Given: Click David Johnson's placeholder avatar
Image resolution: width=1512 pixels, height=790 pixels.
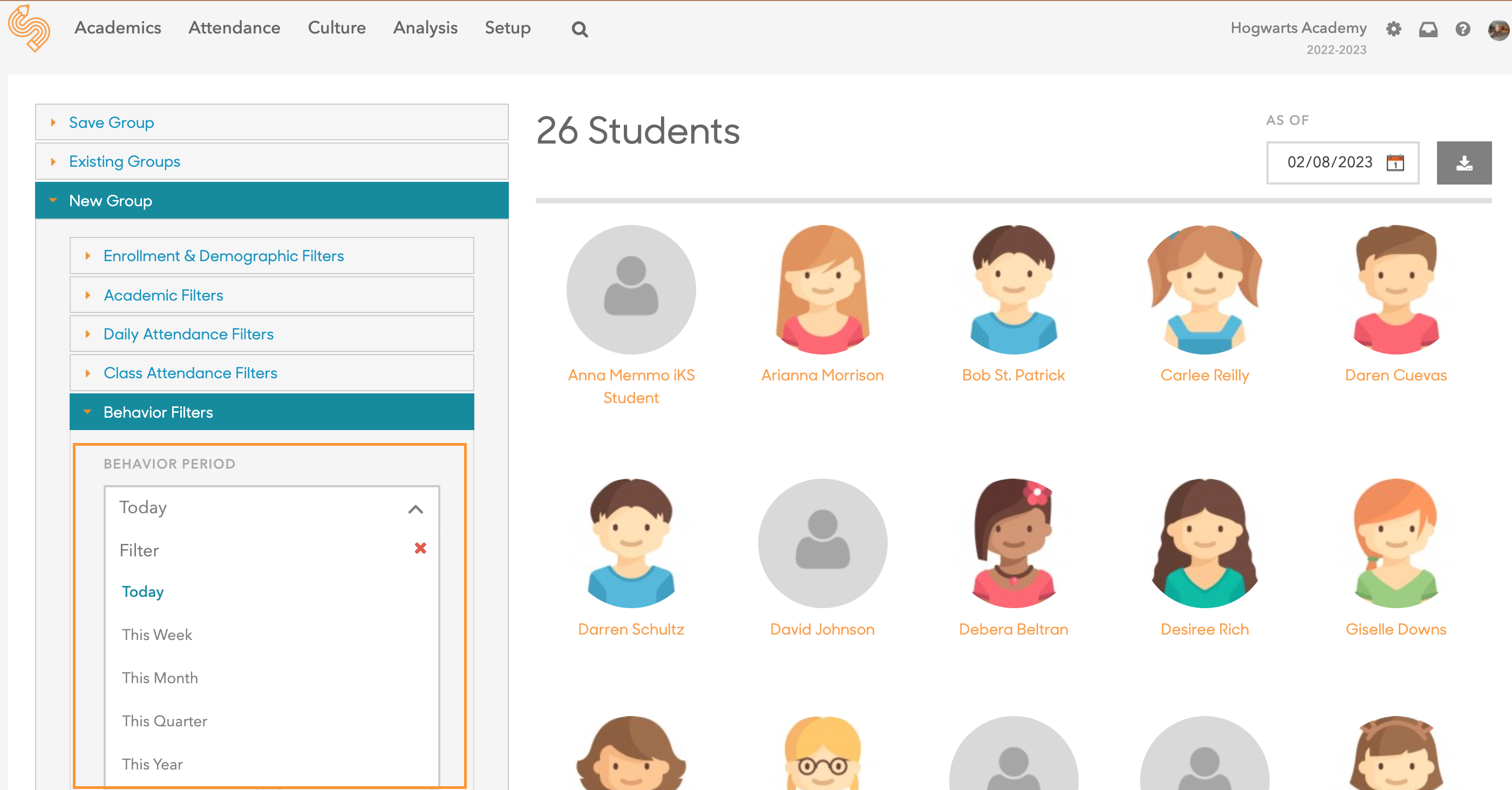Looking at the screenshot, I should point(822,543).
